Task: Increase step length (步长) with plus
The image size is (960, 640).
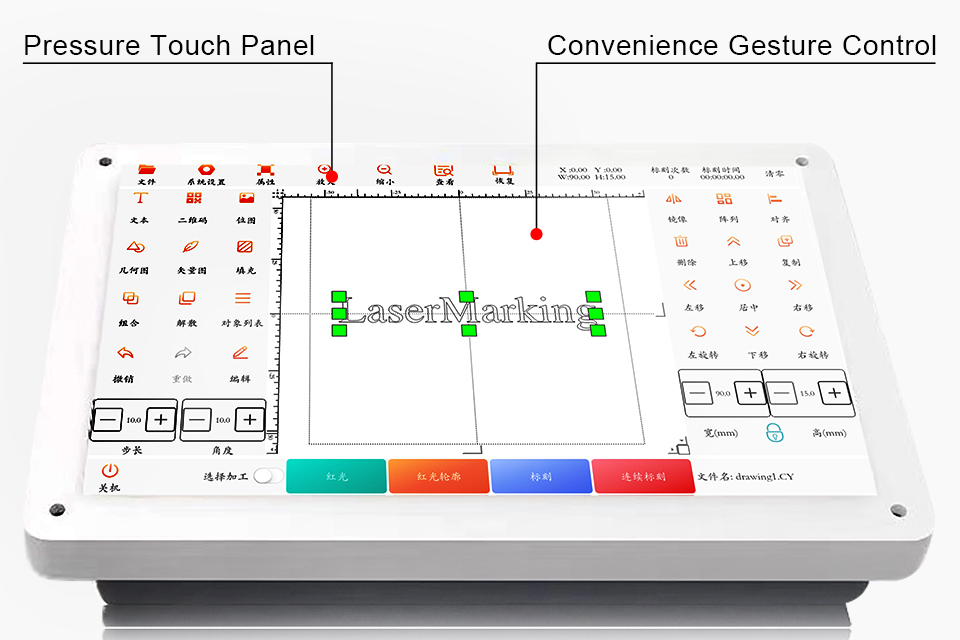Action: point(160,420)
